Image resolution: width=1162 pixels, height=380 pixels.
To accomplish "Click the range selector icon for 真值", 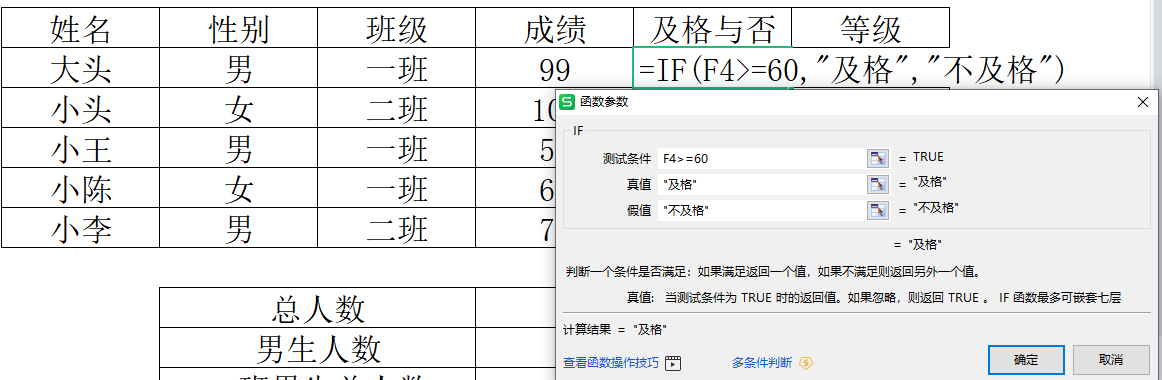I will pyautogui.click(x=877, y=184).
